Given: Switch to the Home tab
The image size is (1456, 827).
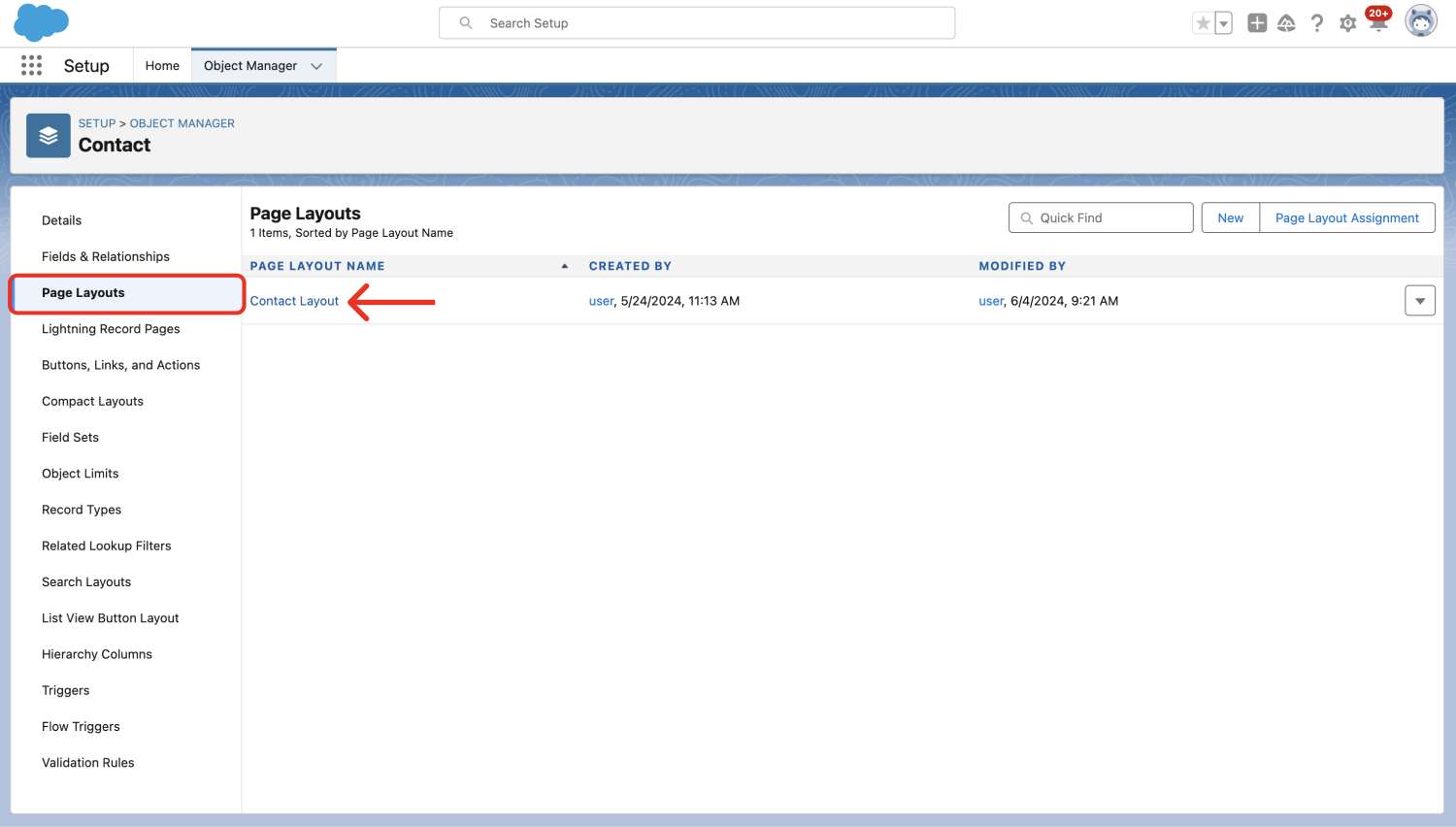Looking at the screenshot, I should tap(162, 66).
